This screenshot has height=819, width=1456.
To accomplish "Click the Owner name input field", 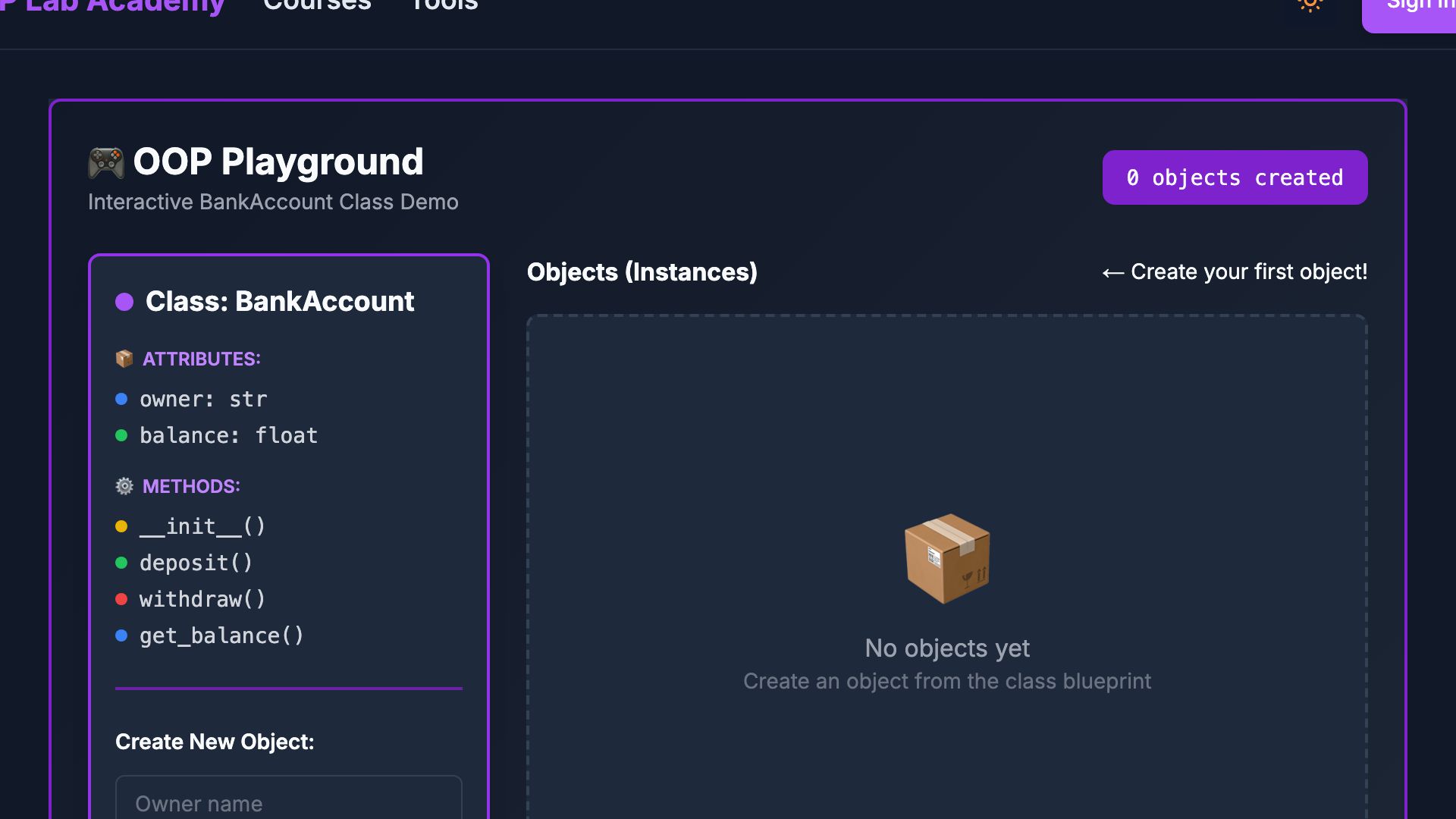I will (x=289, y=797).
